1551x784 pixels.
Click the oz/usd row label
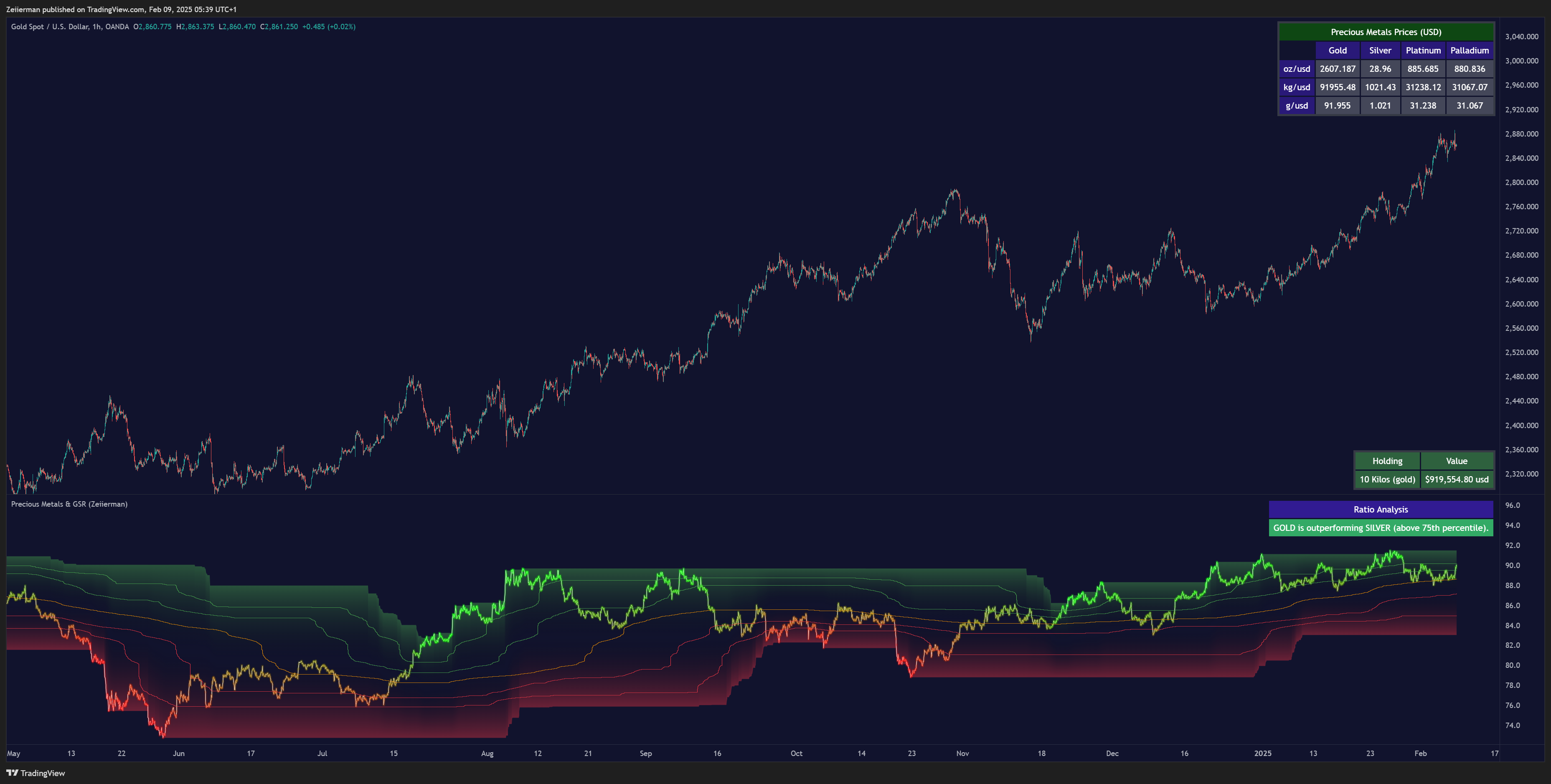(1297, 69)
